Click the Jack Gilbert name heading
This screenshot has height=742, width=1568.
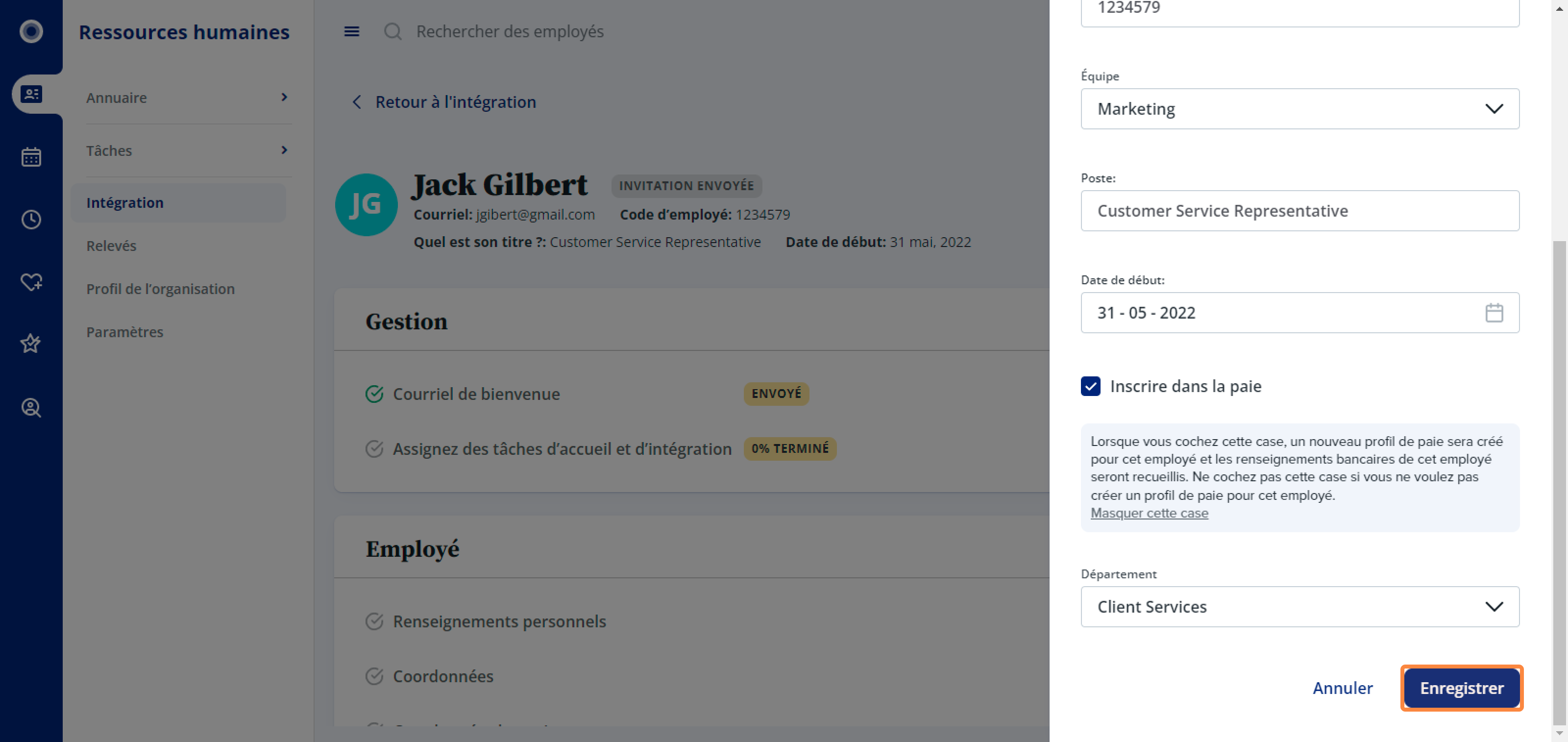tap(500, 185)
